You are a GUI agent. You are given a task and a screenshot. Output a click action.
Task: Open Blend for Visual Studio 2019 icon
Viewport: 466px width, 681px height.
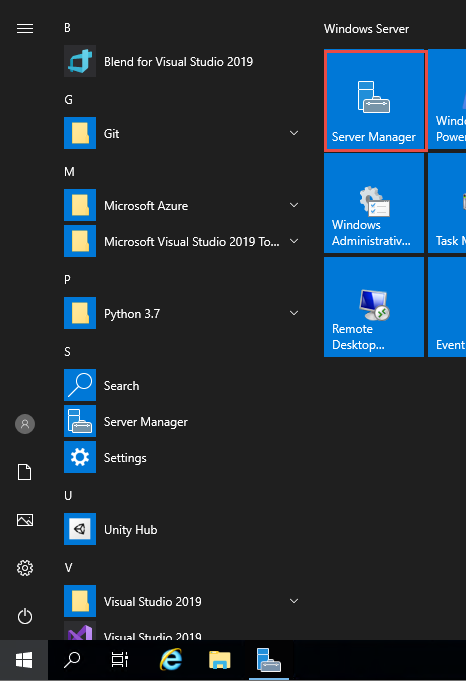click(80, 61)
